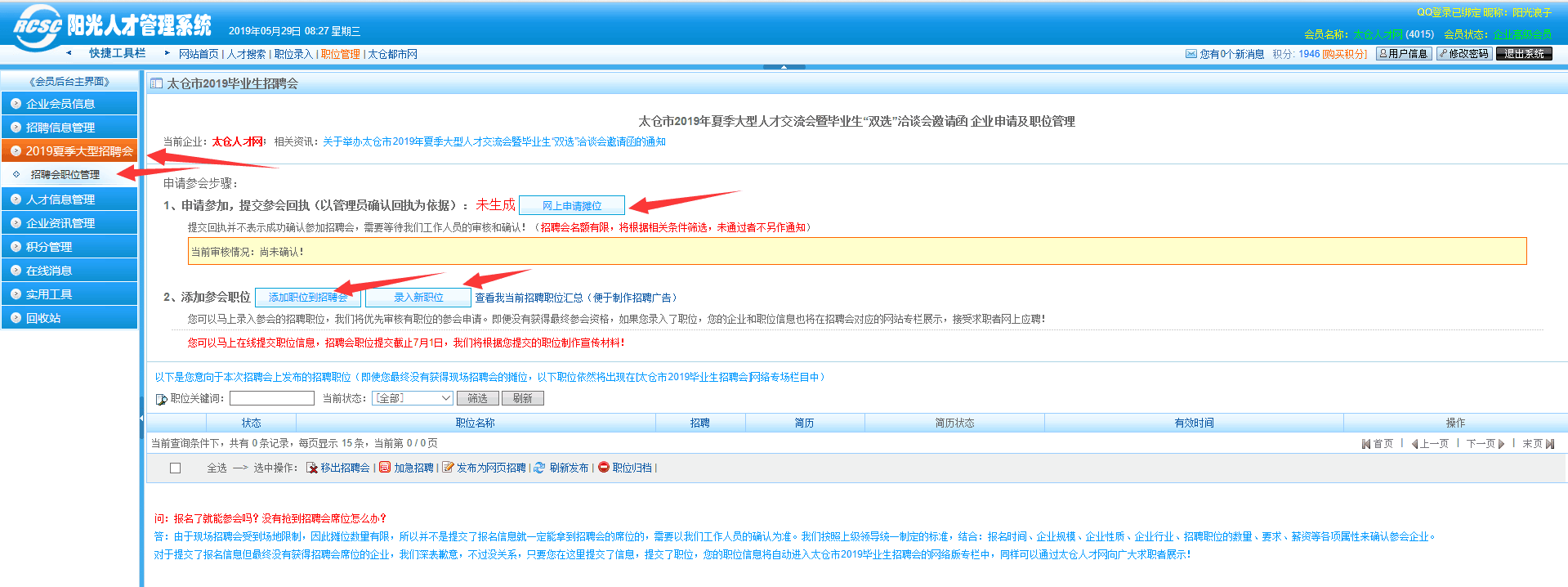Image resolution: width=1568 pixels, height=587 pixels.
Task: Open 人才搜索 in the quick toolbar
Action: 246,54
